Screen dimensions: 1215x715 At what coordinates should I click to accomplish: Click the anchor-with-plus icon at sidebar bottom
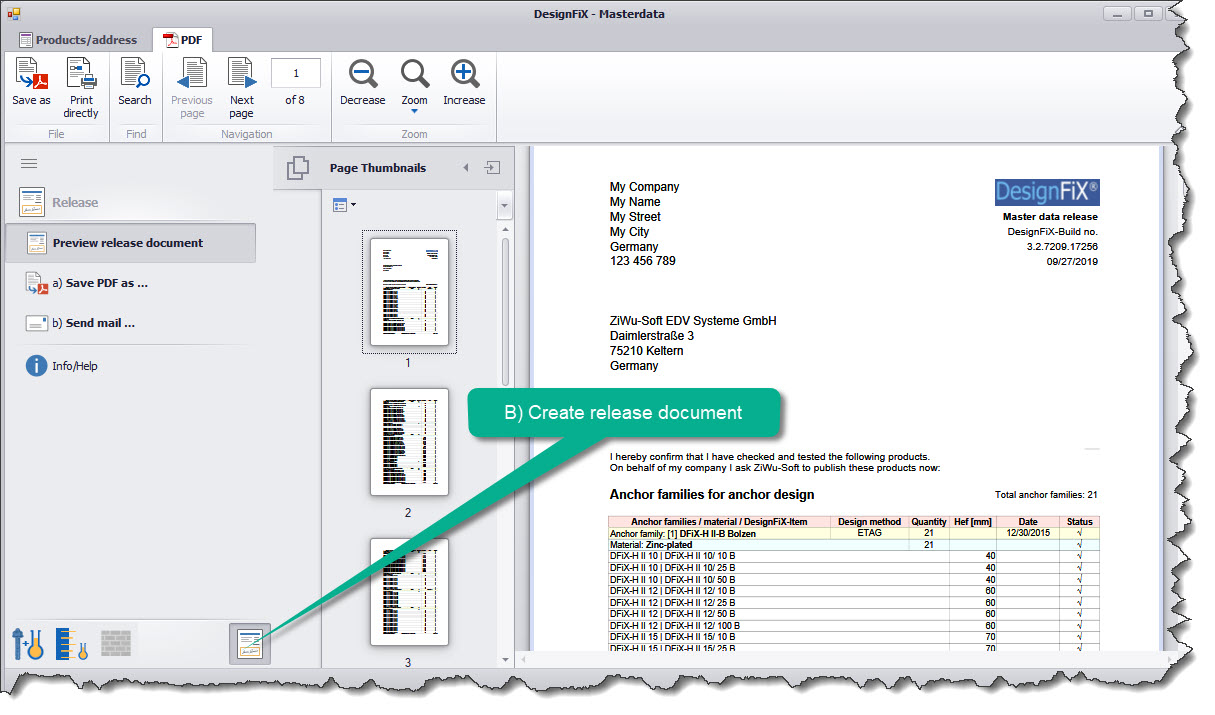tap(27, 643)
